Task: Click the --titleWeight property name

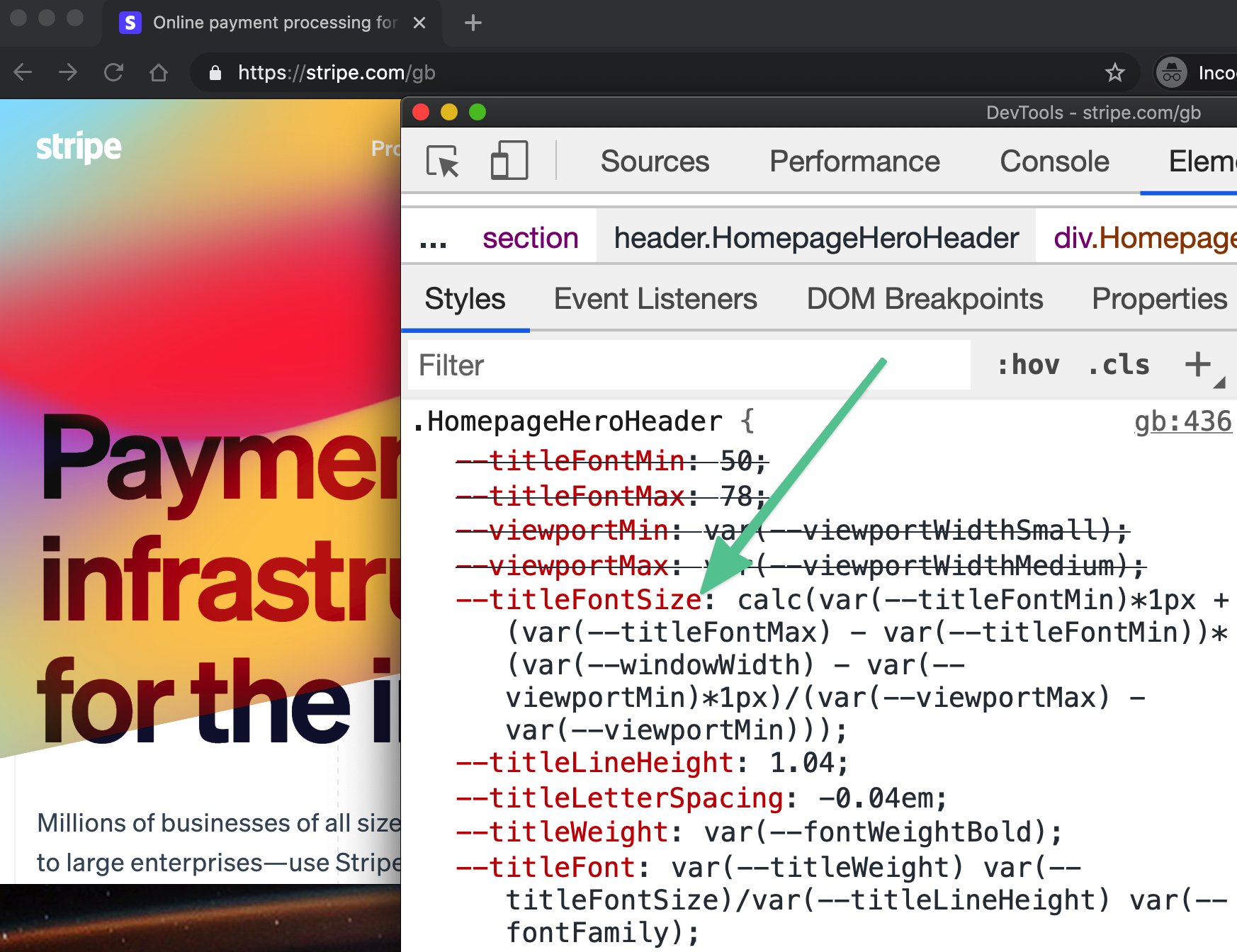Action: point(563,832)
